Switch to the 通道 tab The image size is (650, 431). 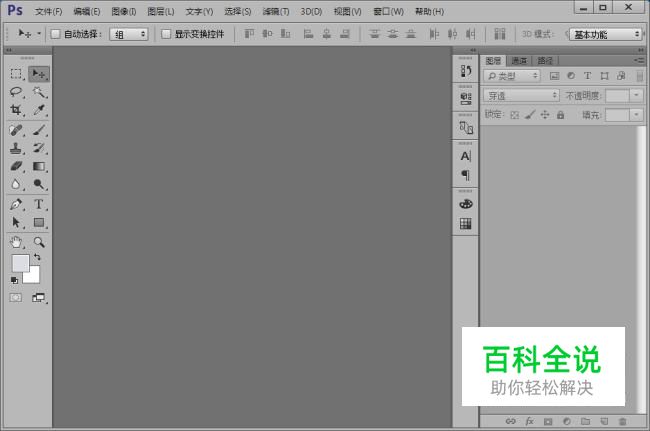click(519, 61)
